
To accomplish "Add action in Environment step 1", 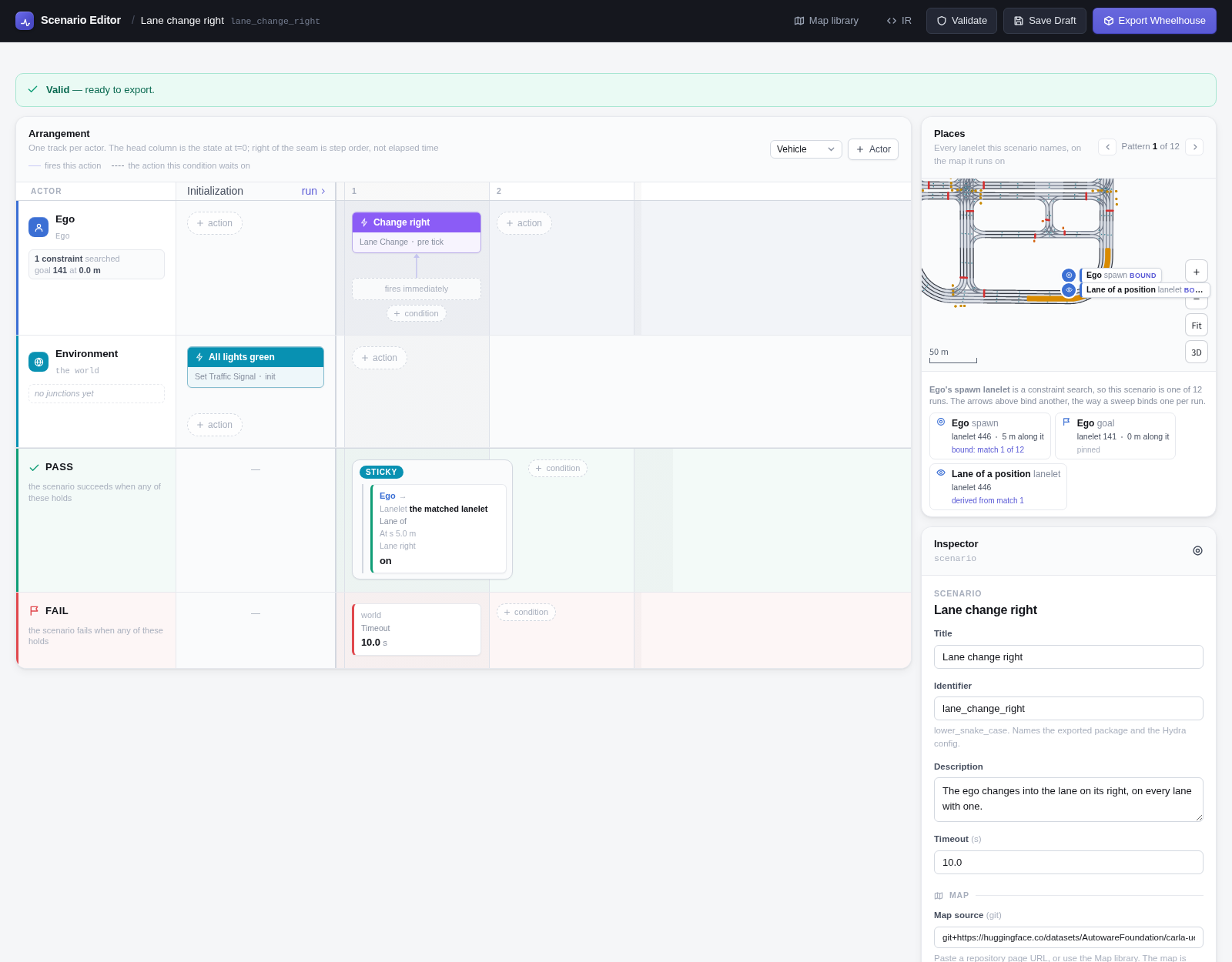I will [380, 358].
